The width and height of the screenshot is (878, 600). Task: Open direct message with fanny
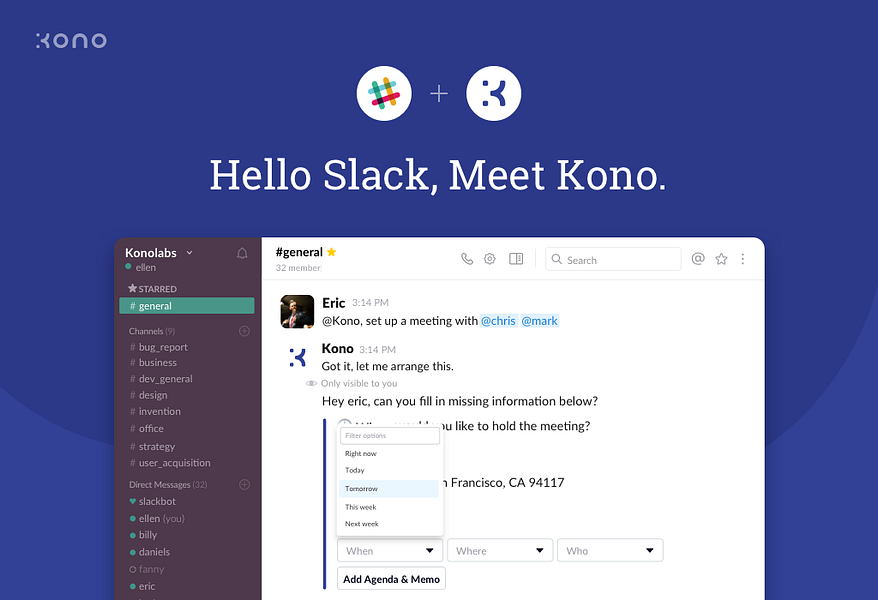click(147, 569)
